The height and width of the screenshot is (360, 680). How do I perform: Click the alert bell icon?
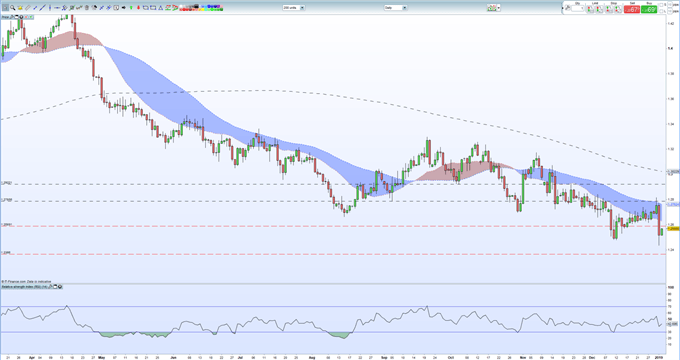point(20,8)
